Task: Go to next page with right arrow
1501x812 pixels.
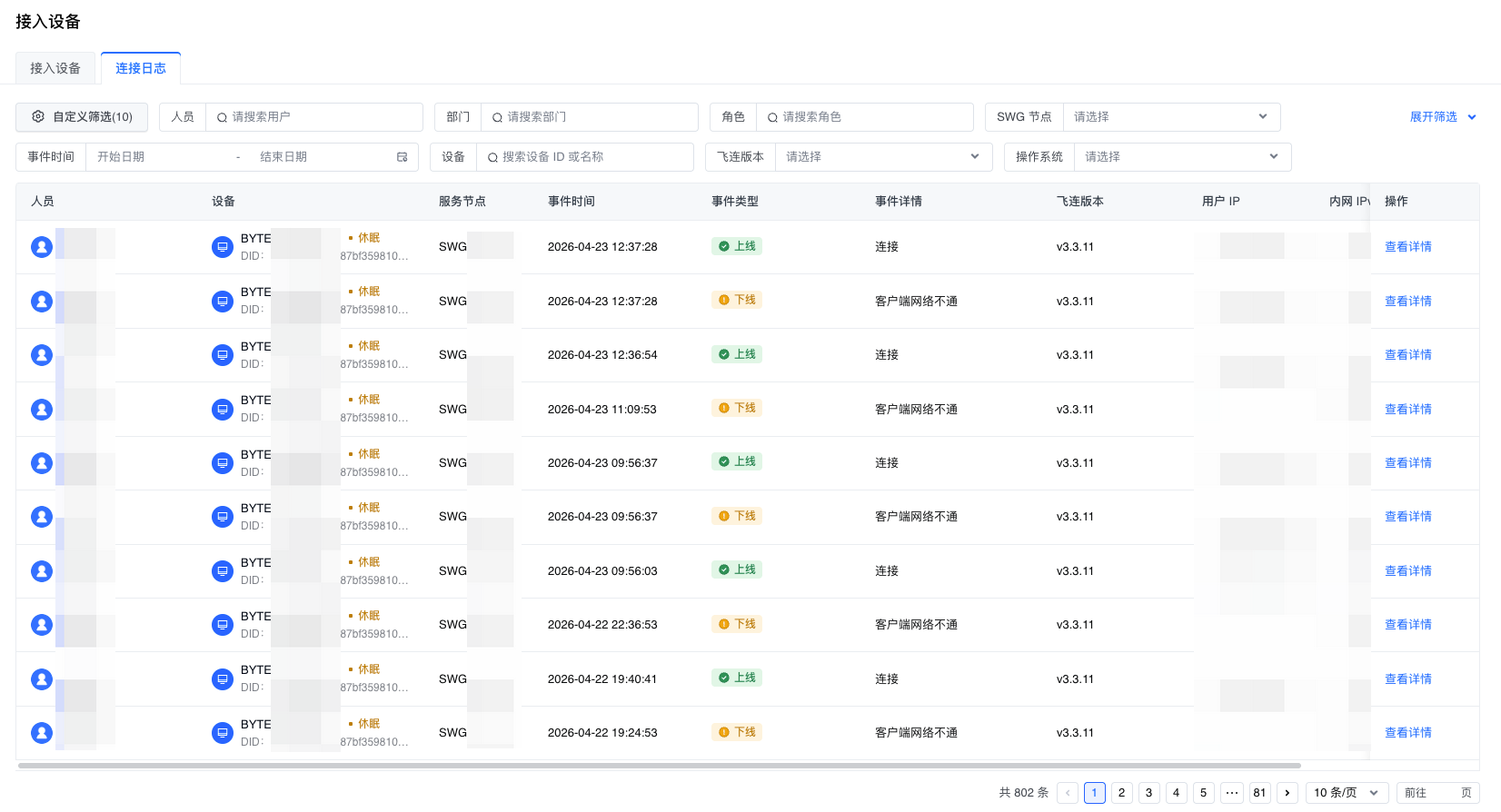Action: click(x=1287, y=793)
